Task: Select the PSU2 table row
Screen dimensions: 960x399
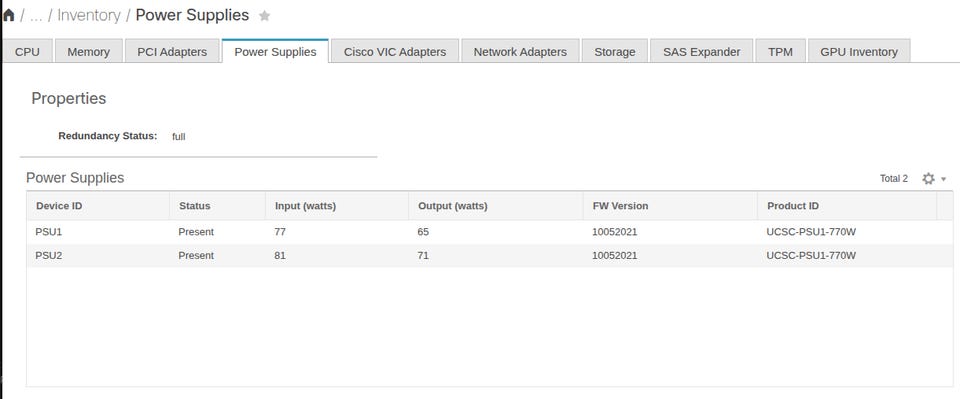Action: point(490,256)
